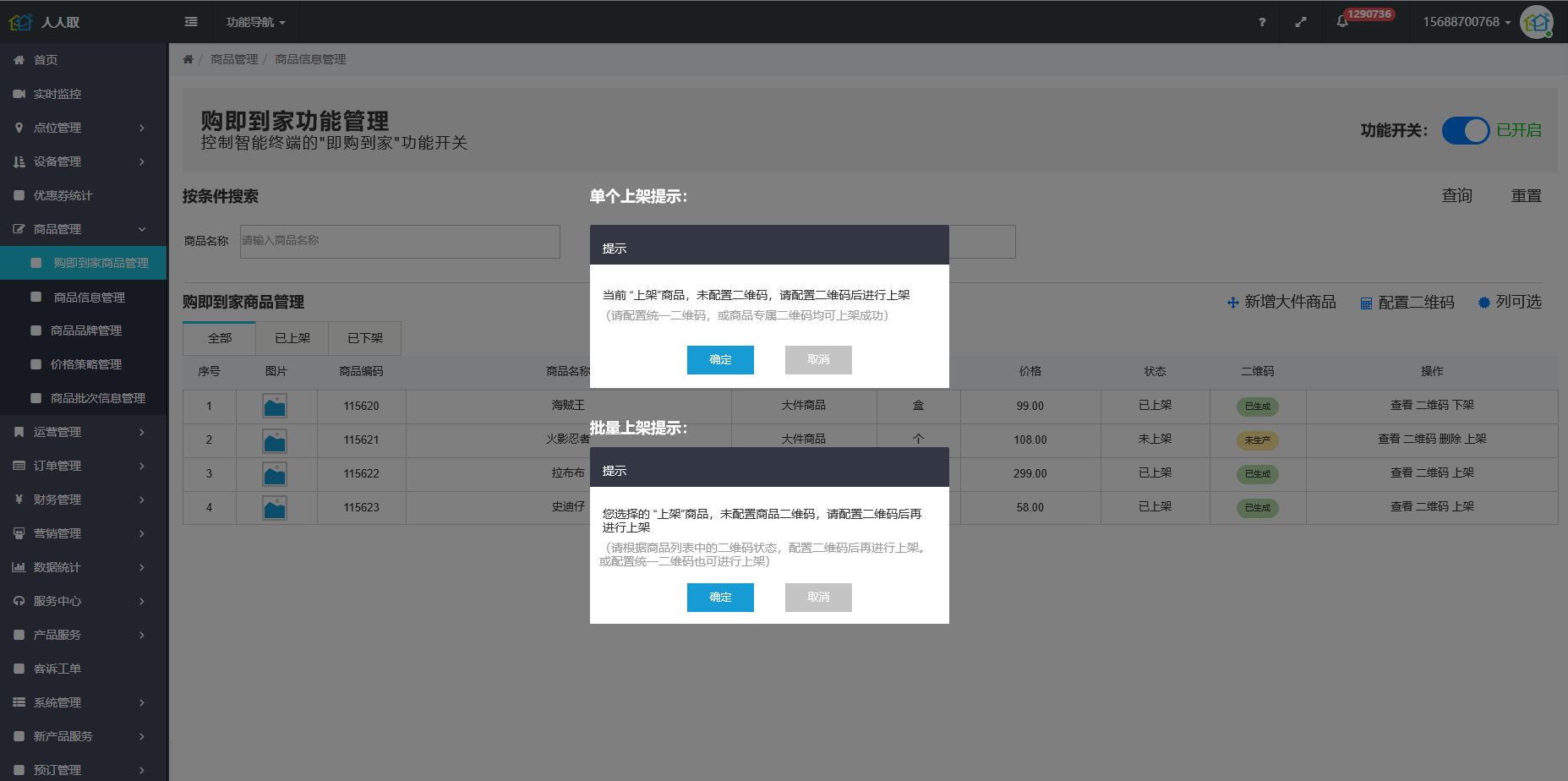This screenshot has height=781, width=1568.
Task: Click the hamburger menu icon in header
Action: 191,22
